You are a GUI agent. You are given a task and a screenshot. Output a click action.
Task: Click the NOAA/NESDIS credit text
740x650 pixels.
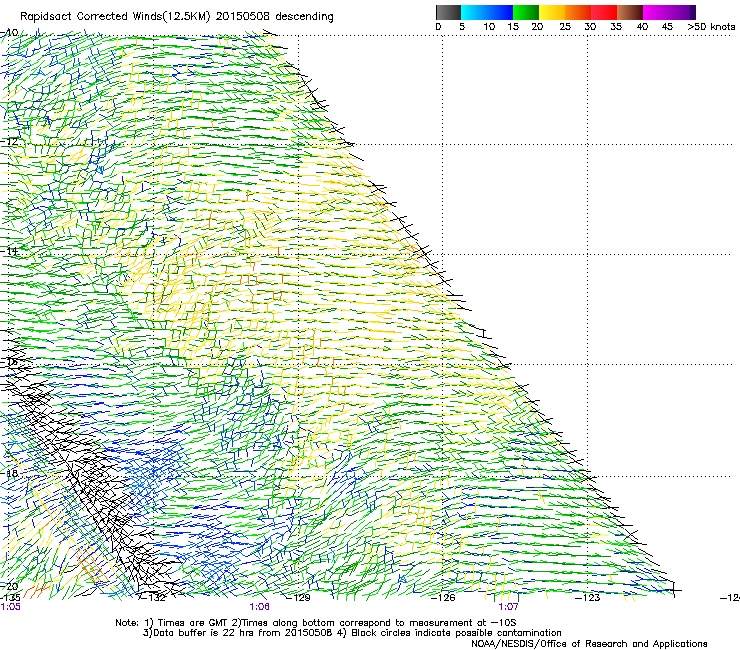click(589, 644)
